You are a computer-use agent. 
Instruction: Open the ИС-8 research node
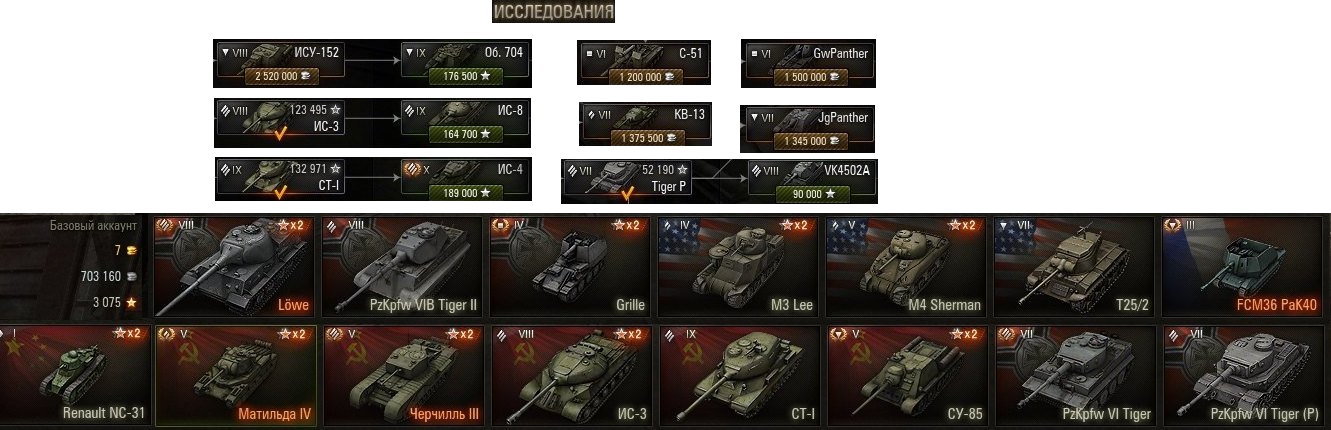click(x=465, y=121)
